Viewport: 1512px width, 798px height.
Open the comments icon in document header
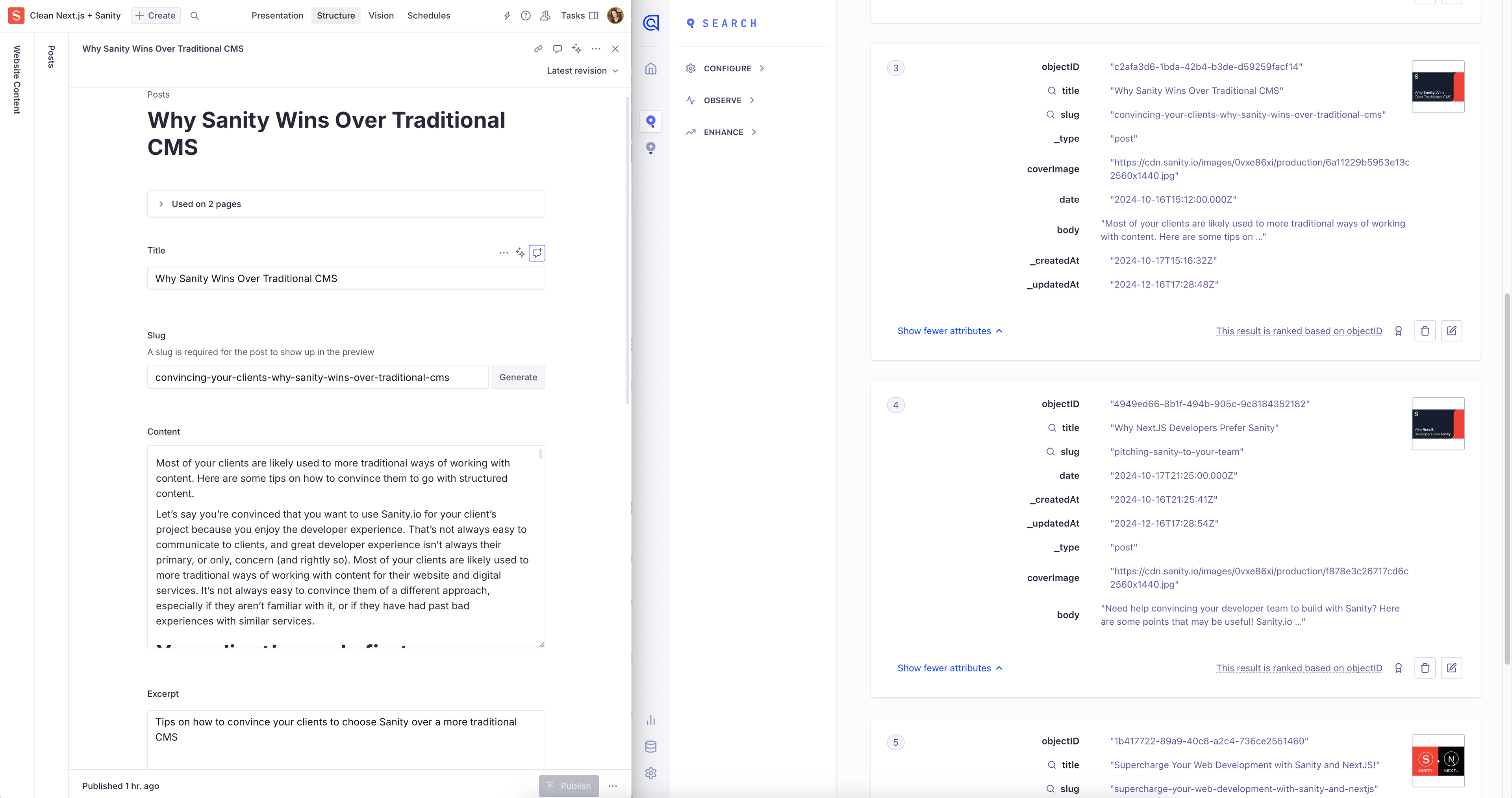click(557, 49)
